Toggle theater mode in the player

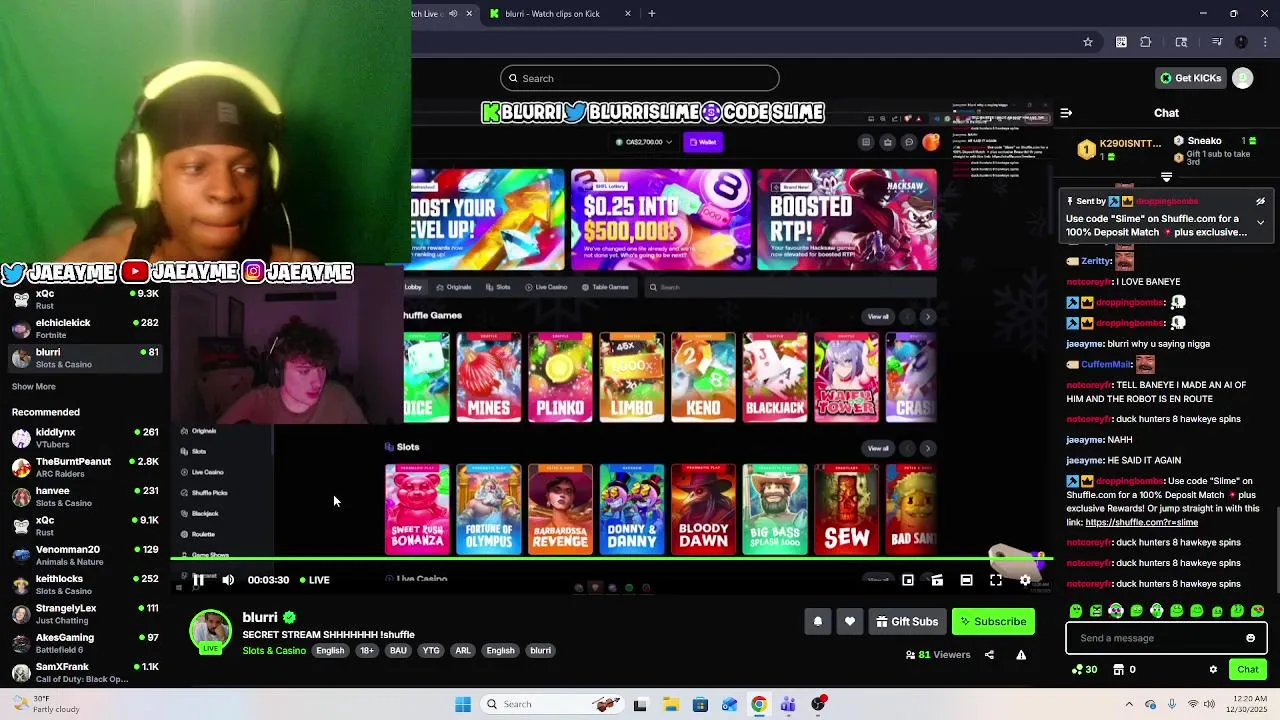pos(966,580)
